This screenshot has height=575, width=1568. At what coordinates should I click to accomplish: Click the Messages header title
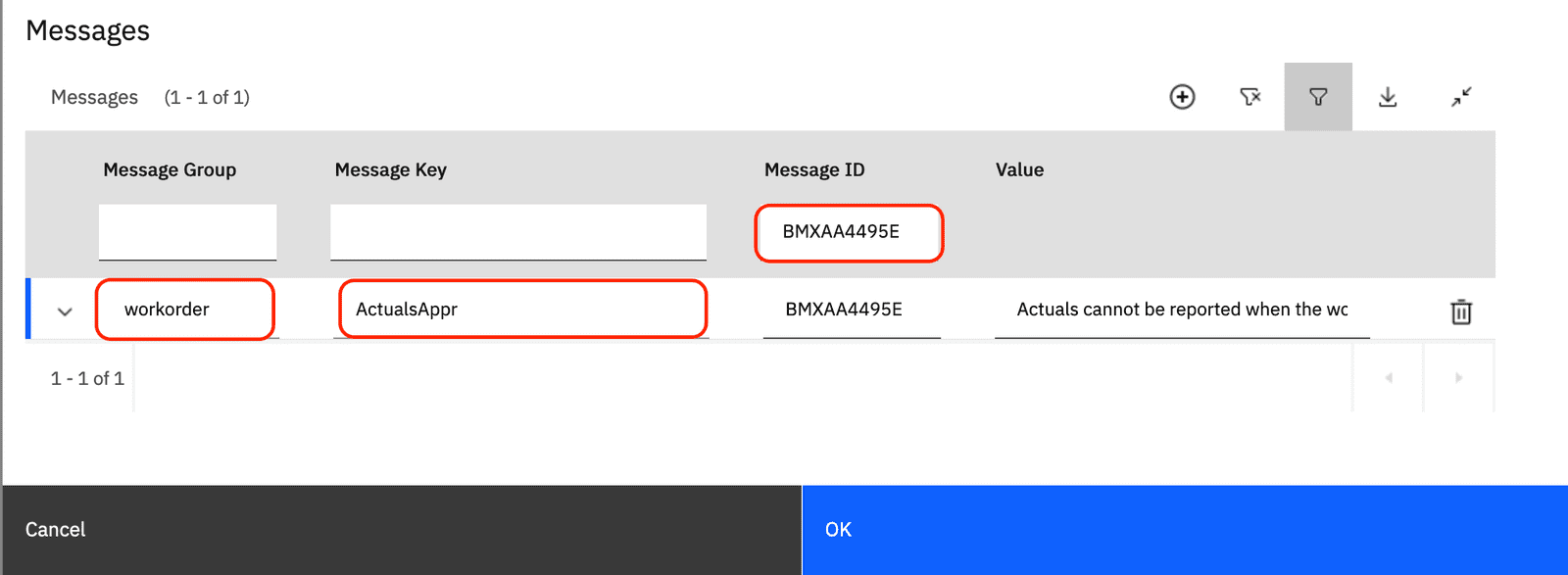coord(89,30)
